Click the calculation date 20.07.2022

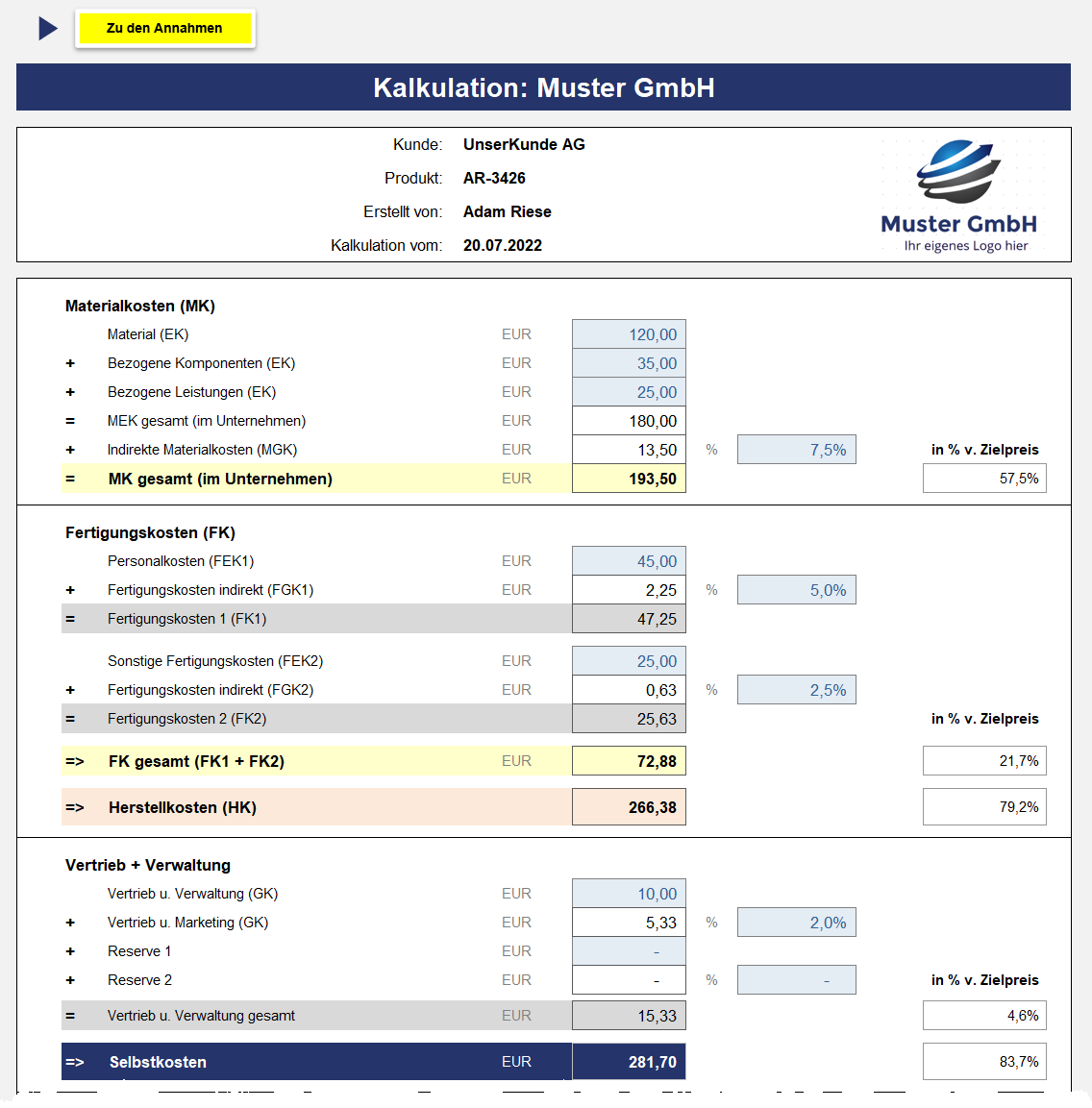point(503,245)
